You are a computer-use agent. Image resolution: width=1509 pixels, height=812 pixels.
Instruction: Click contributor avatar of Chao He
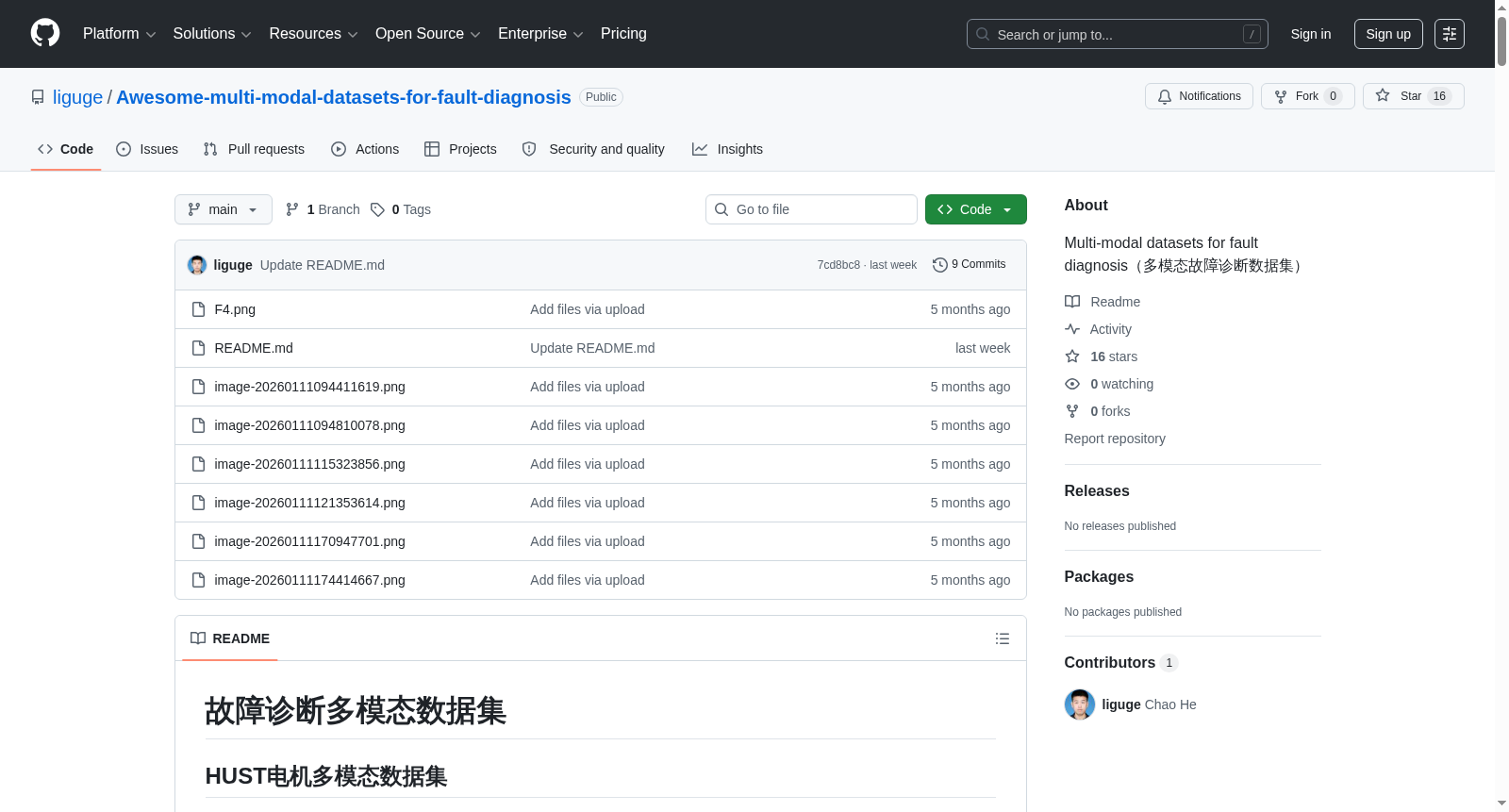1079,704
